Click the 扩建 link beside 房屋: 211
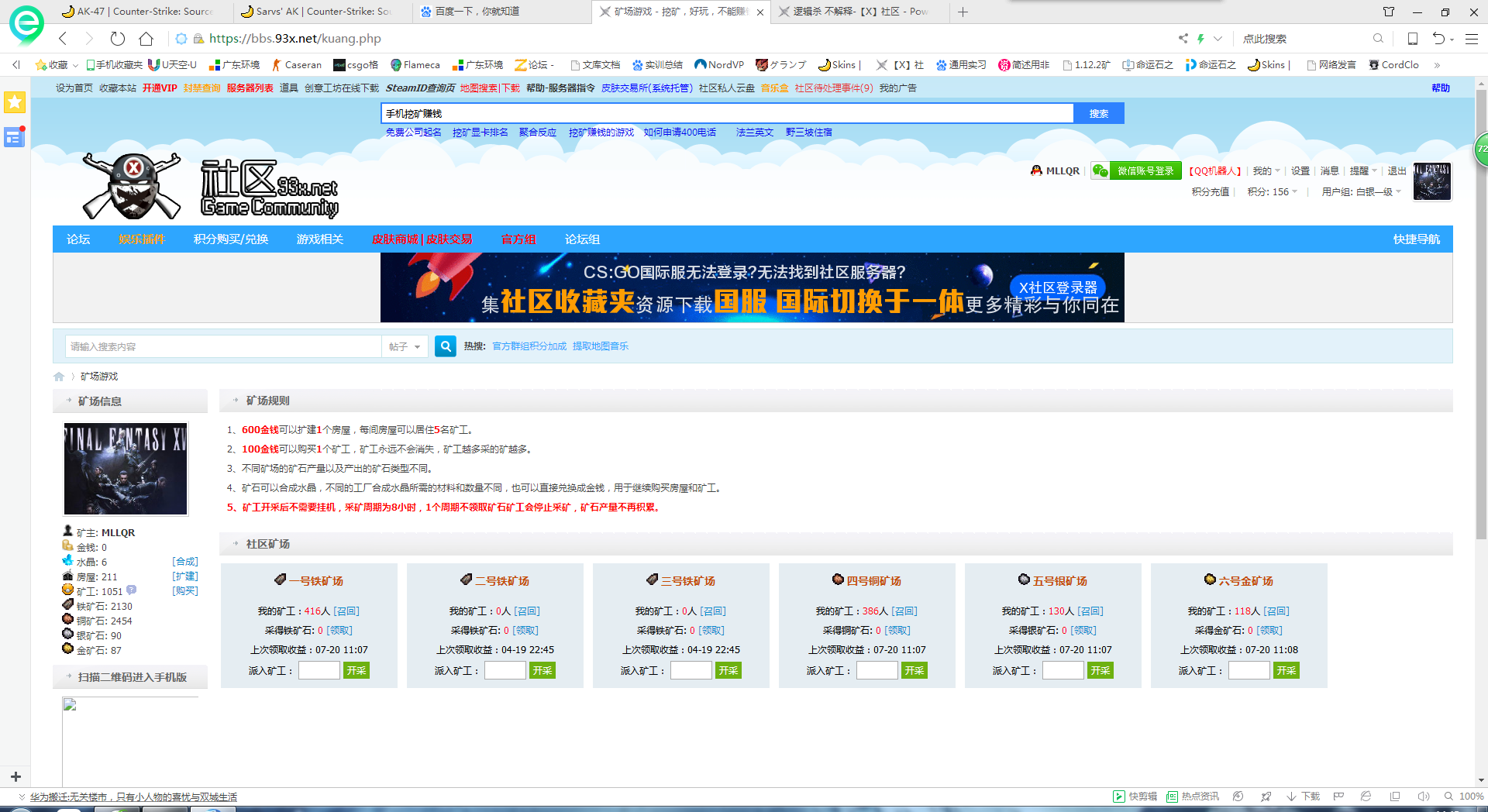1488x812 pixels. [186, 576]
